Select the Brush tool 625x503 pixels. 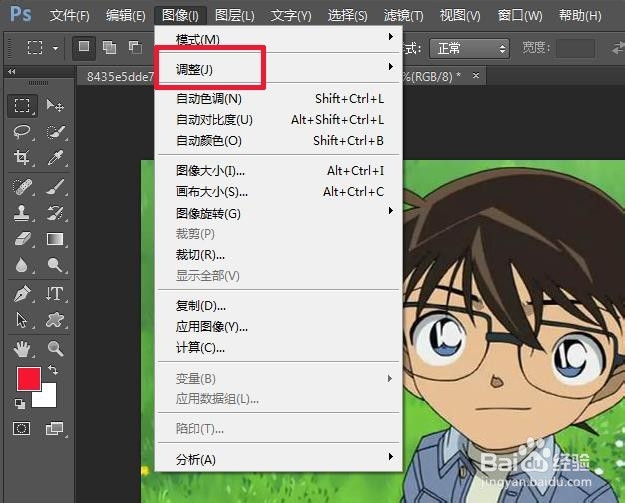coord(55,187)
